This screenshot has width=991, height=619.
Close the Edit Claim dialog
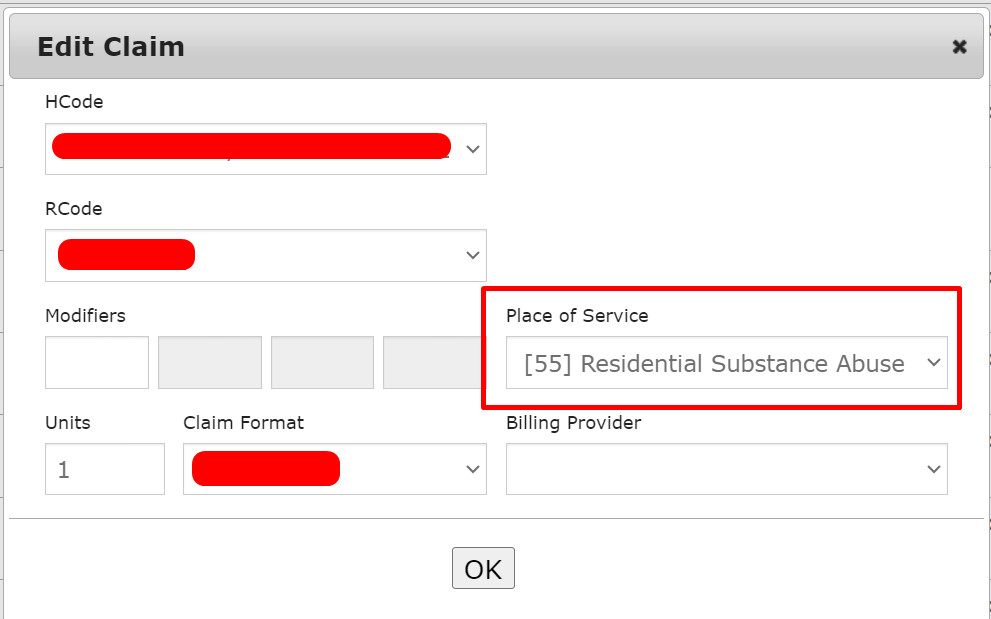[x=959, y=46]
